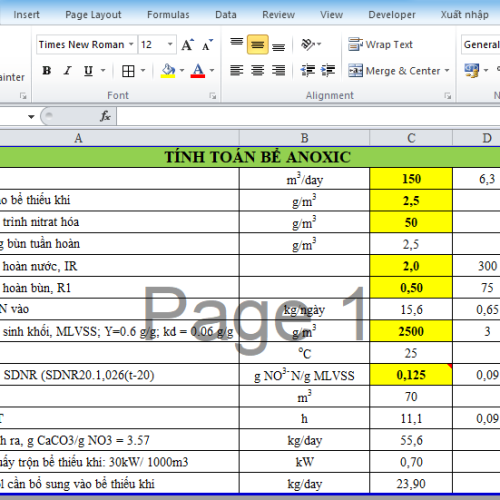Open the View tab
This screenshot has height=500, width=500.
tap(331, 15)
